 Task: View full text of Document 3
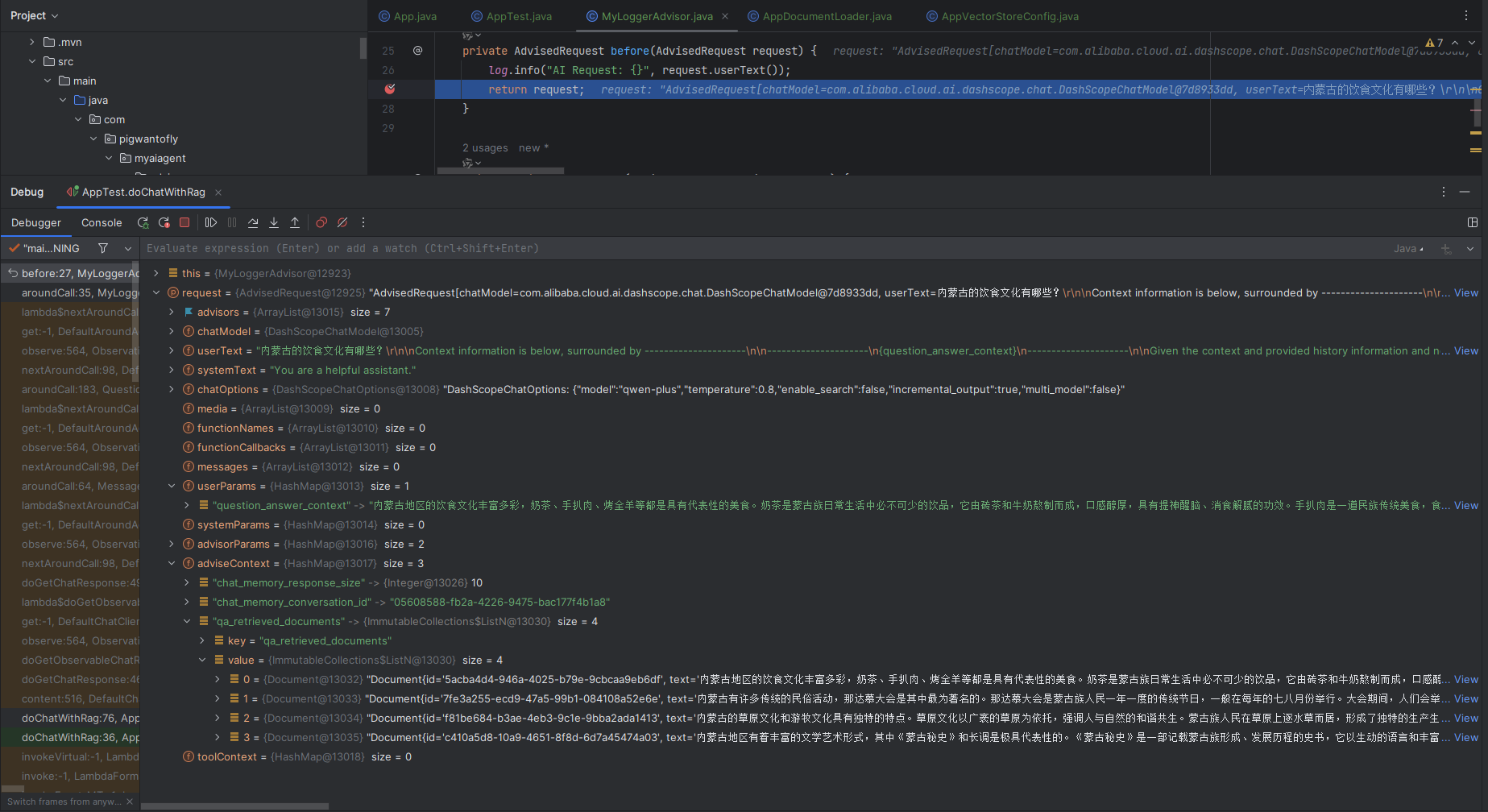coord(1466,737)
